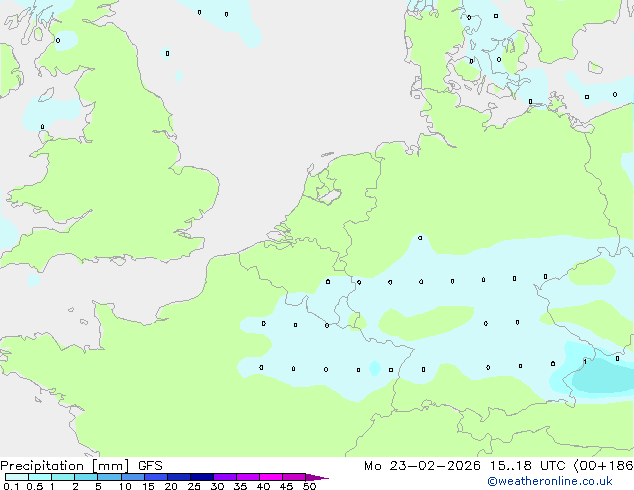Click the 30–35 mm purple legend swatch

(224, 477)
